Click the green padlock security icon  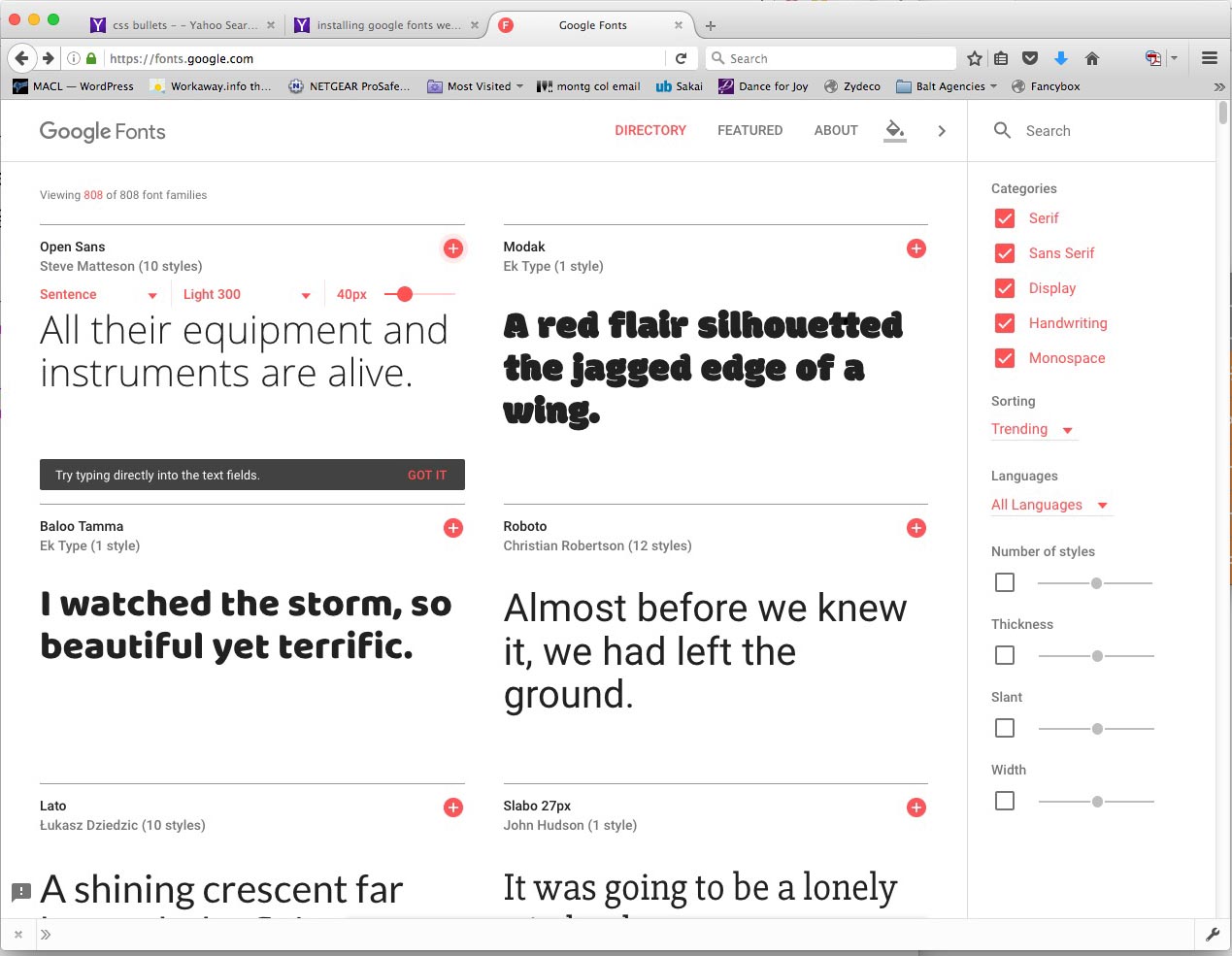(91, 58)
